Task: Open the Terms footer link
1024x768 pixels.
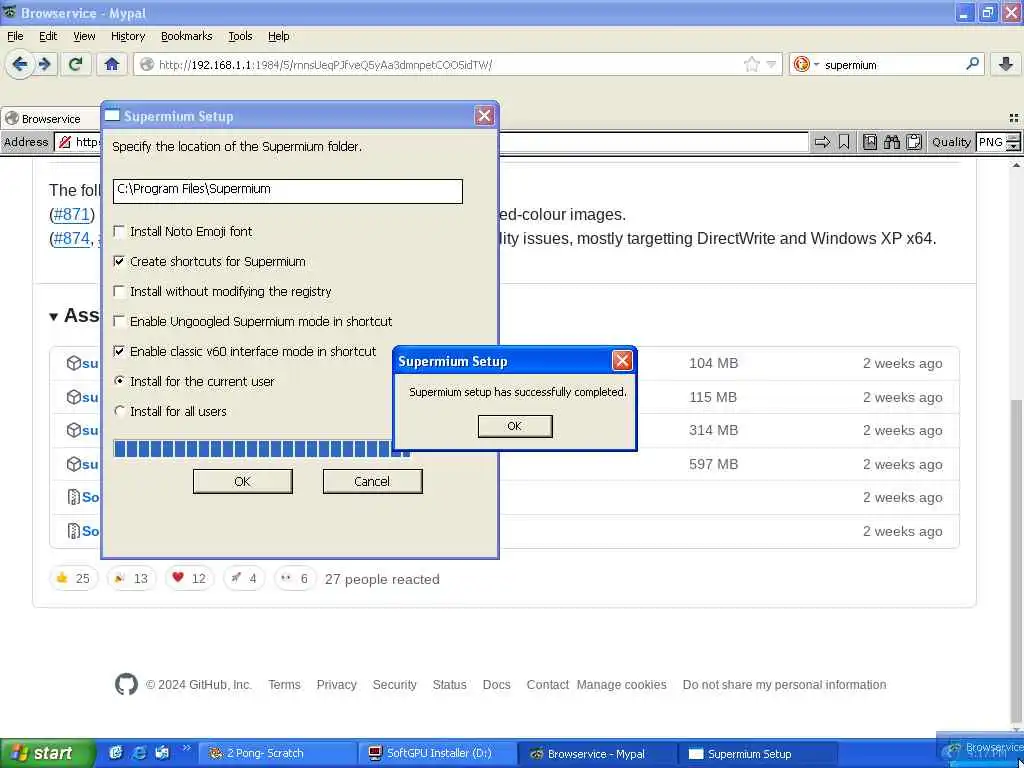Action: coord(284,684)
